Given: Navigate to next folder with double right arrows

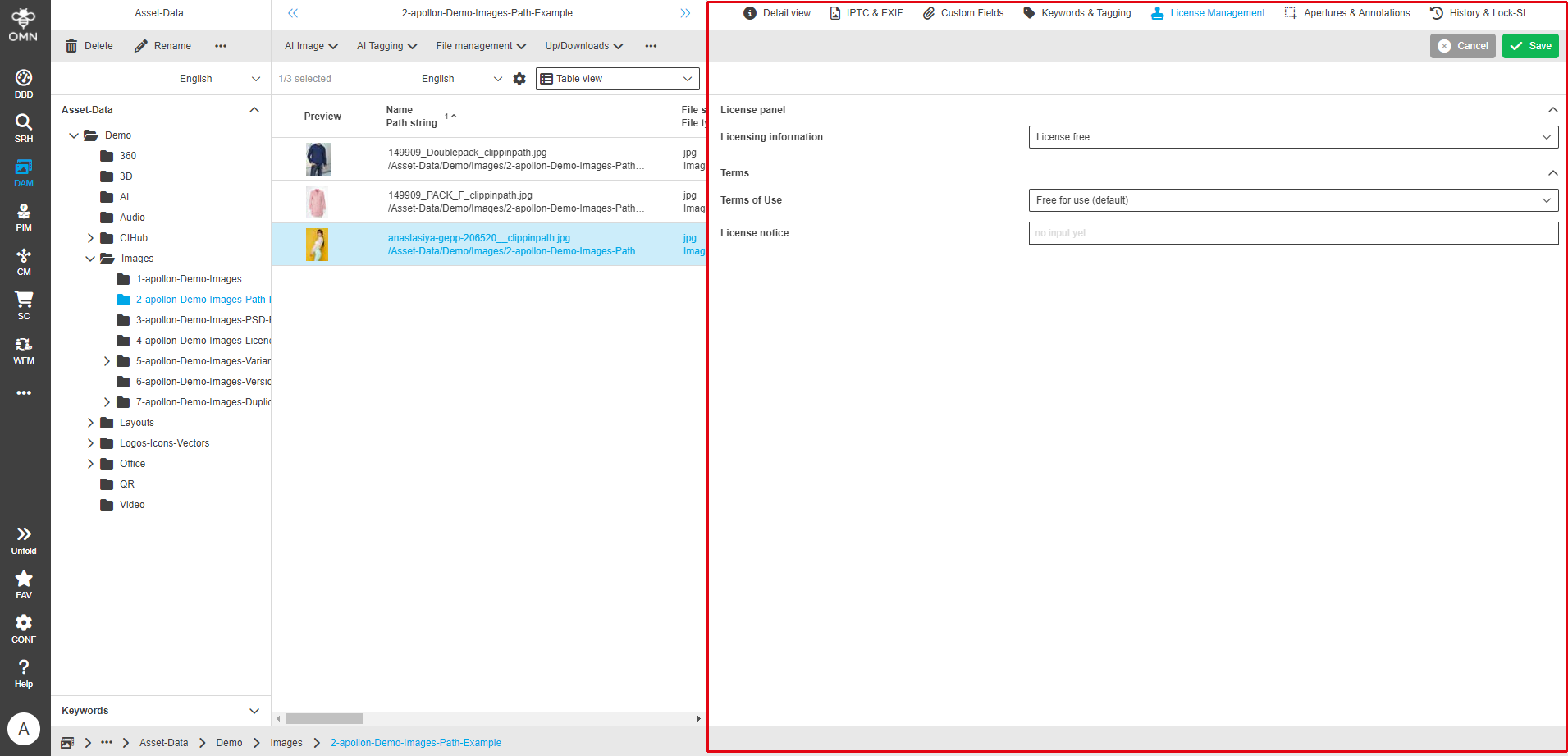Looking at the screenshot, I should [685, 13].
